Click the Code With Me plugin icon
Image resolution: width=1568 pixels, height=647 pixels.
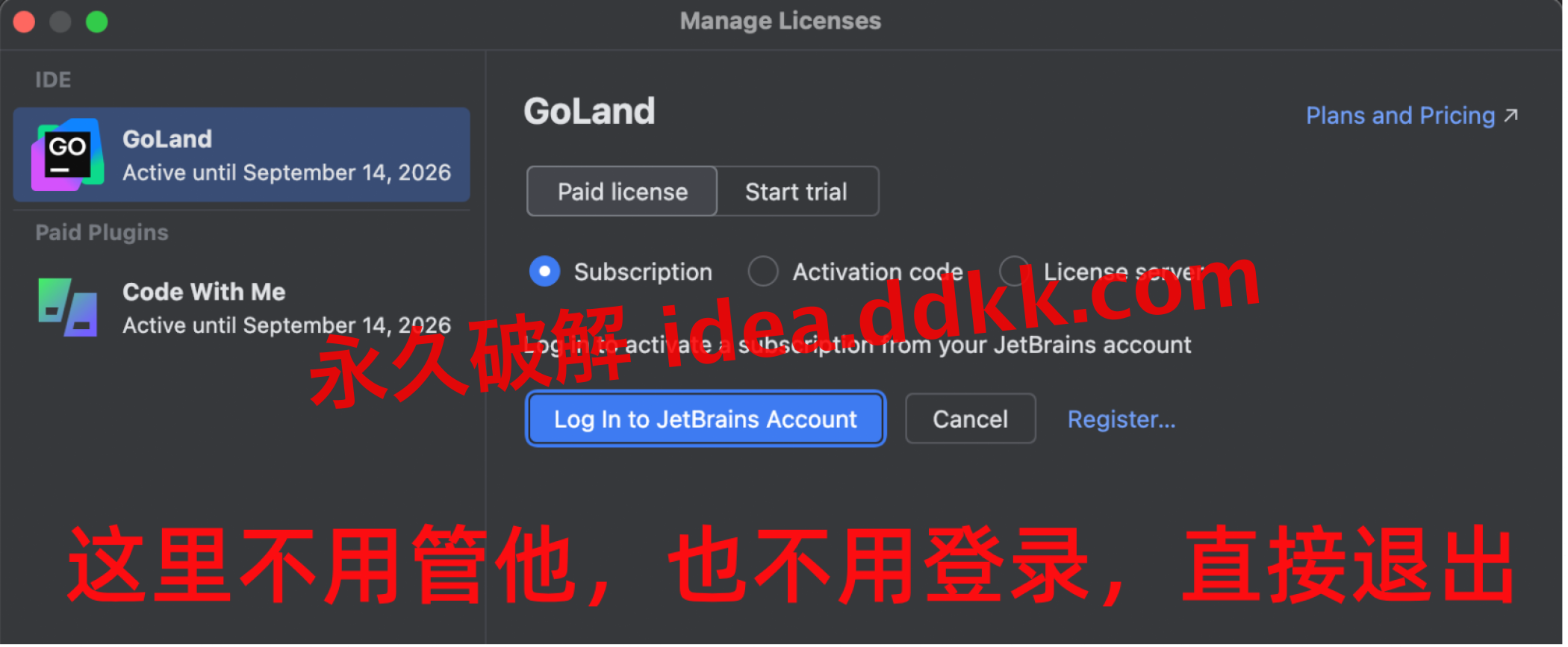(x=67, y=307)
